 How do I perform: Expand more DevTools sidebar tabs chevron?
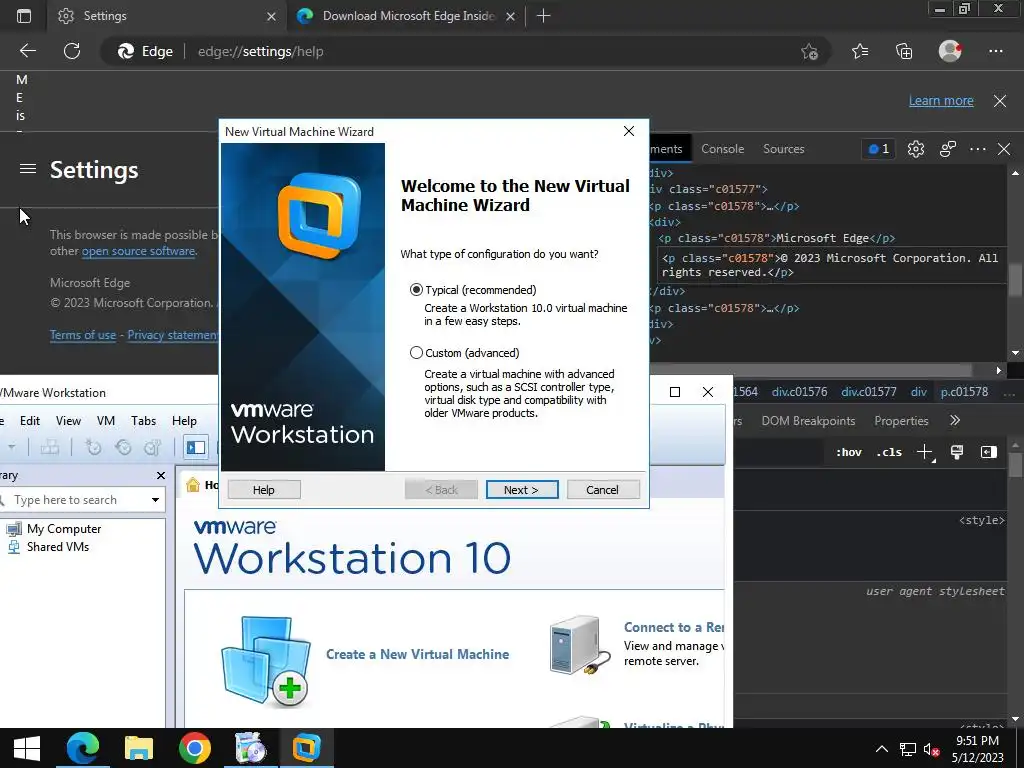click(x=955, y=421)
